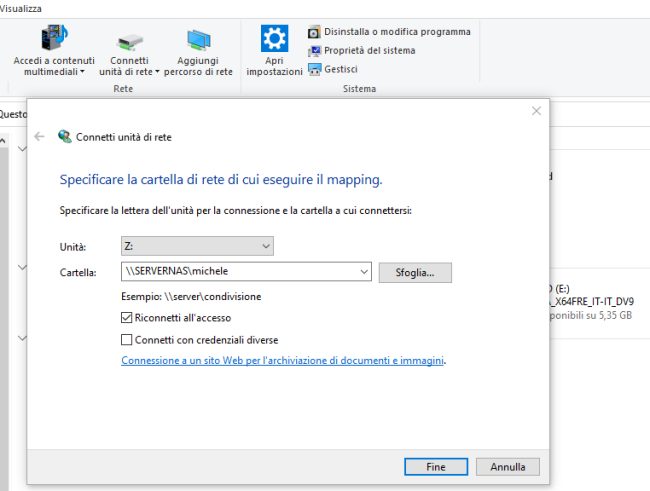The height and width of the screenshot is (491, 650).
Task: Toggle Riconnetti all'accesso checkbox
Action: coord(126,318)
